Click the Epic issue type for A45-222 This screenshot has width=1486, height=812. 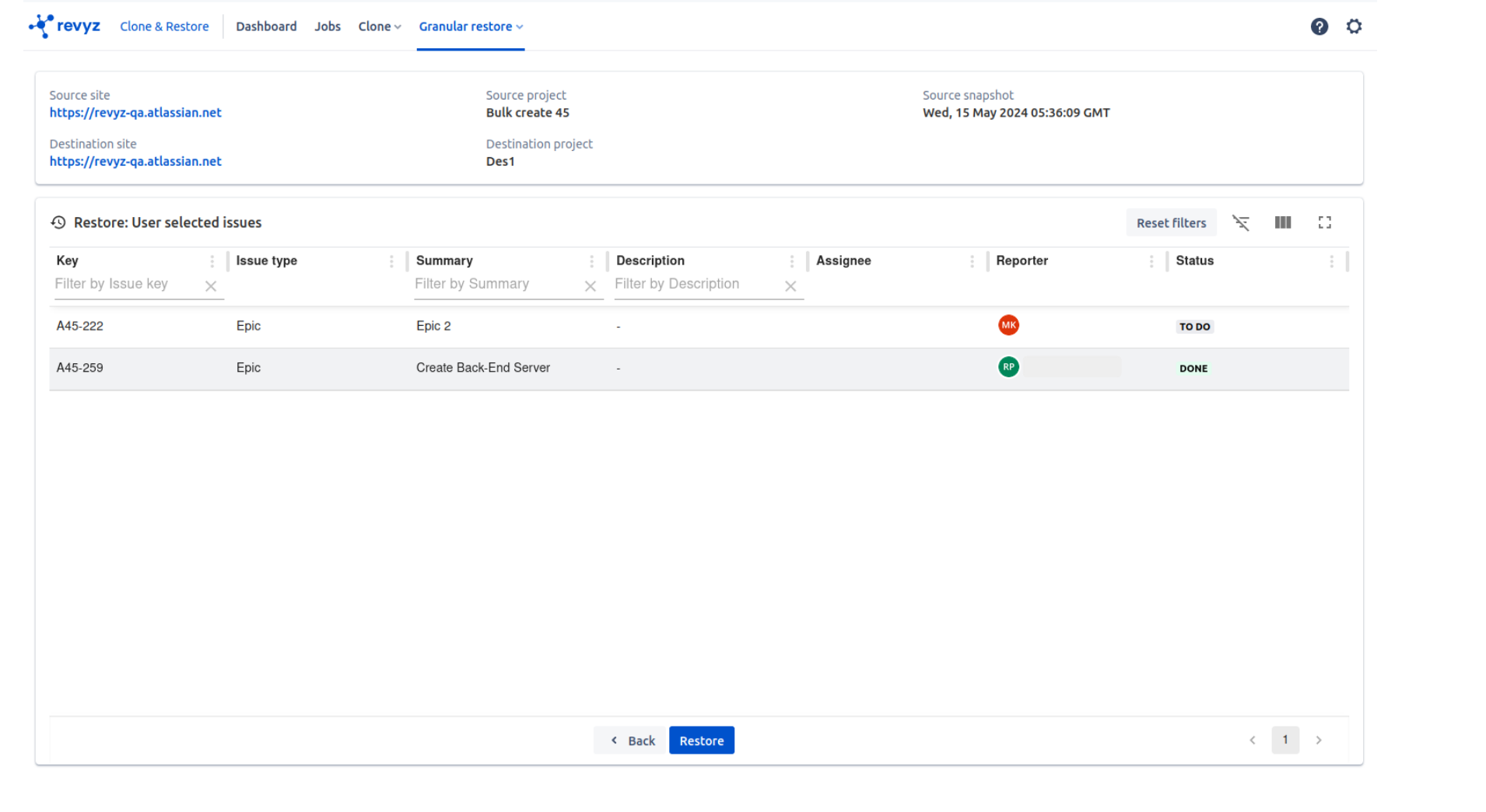pyautogui.click(x=248, y=326)
